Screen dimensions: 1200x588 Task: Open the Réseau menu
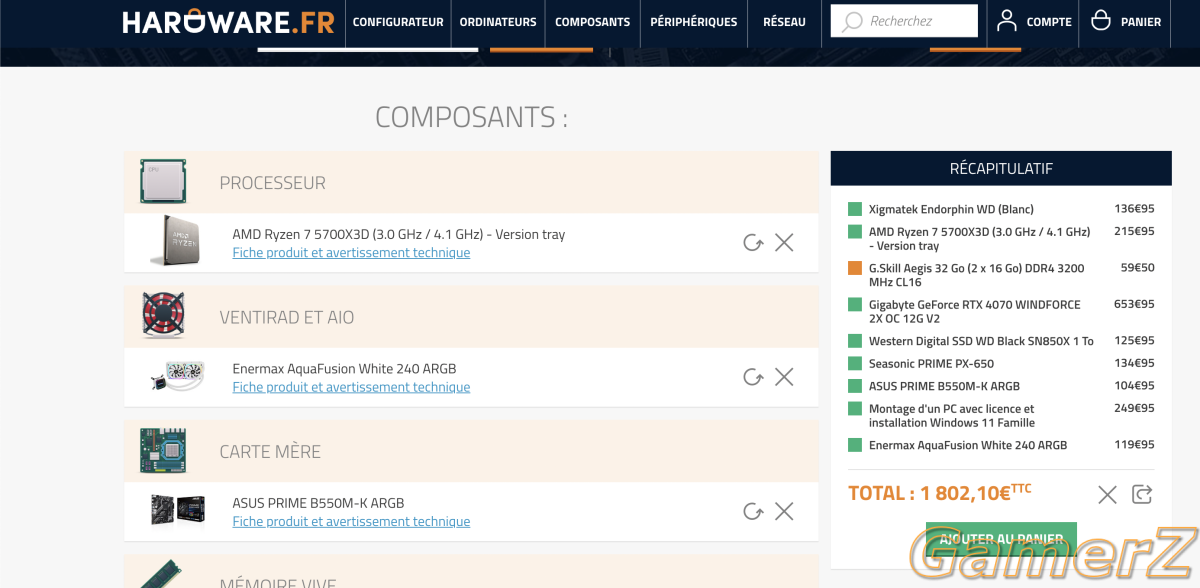(x=784, y=22)
